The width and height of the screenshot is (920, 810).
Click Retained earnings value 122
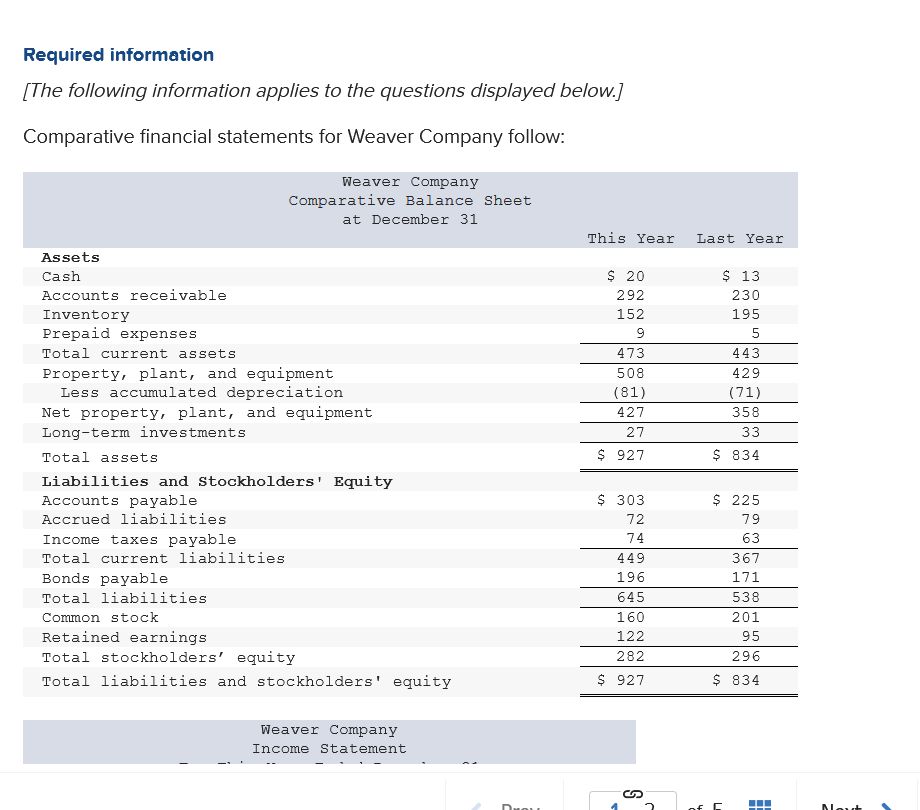tap(631, 636)
